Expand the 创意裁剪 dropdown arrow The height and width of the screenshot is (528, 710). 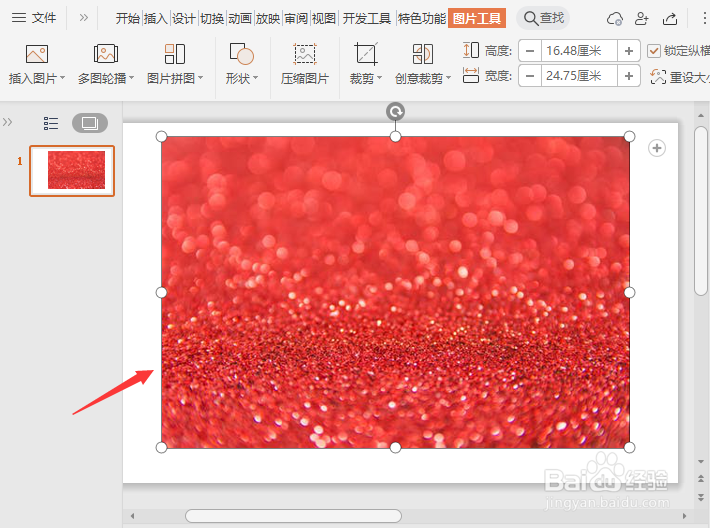[449, 78]
